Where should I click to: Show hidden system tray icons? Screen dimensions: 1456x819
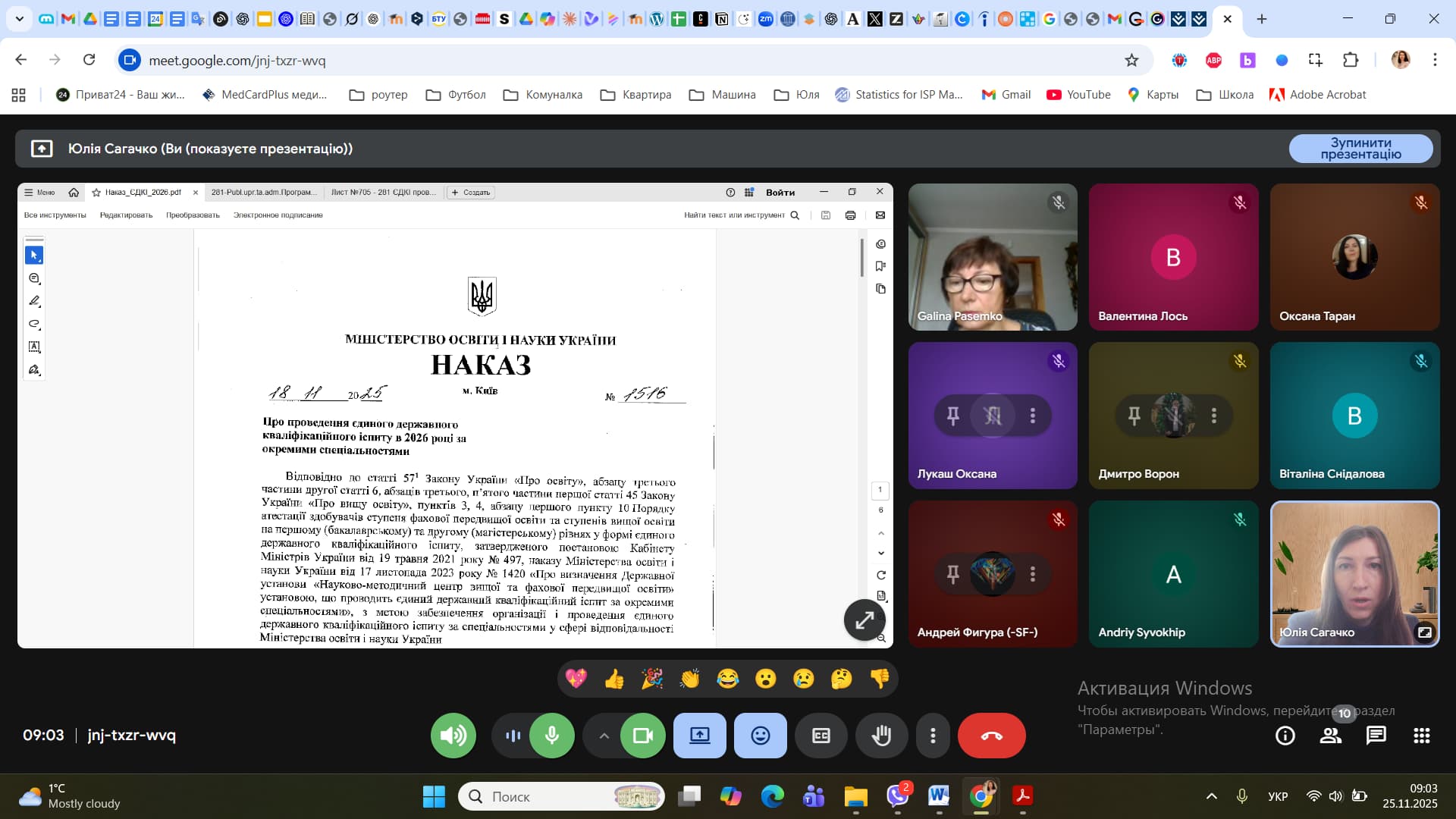[x=1211, y=795]
